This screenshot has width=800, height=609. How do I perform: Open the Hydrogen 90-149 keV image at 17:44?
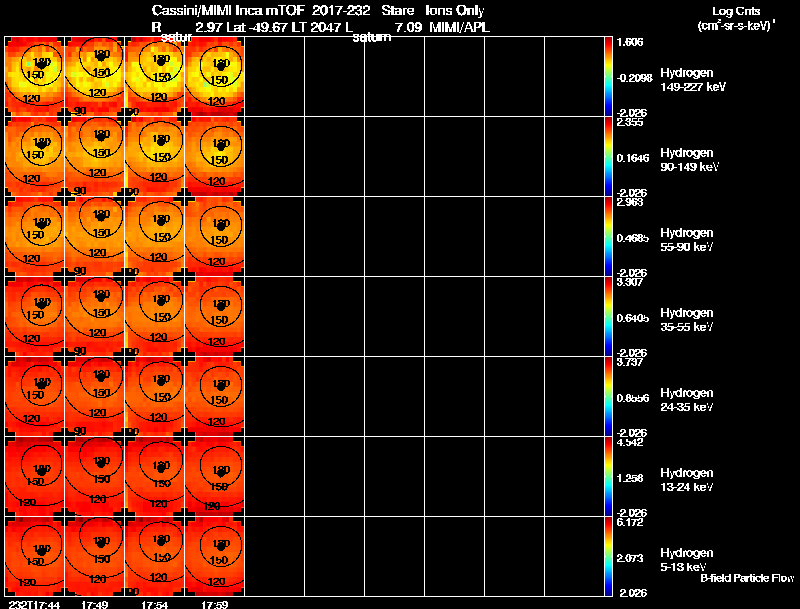click(x=35, y=157)
